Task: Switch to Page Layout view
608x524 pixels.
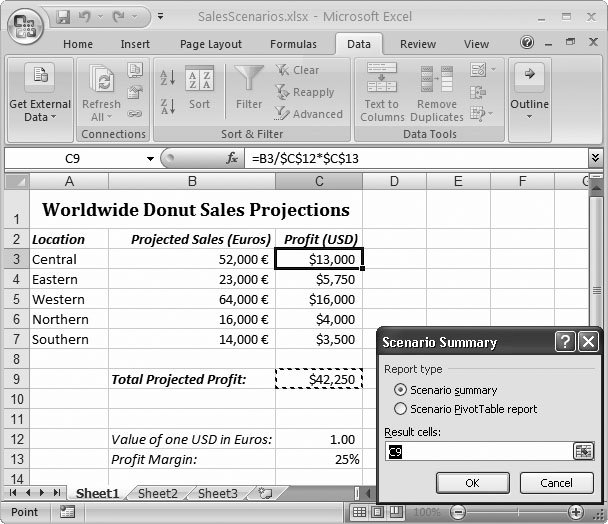Action: pos(378,512)
